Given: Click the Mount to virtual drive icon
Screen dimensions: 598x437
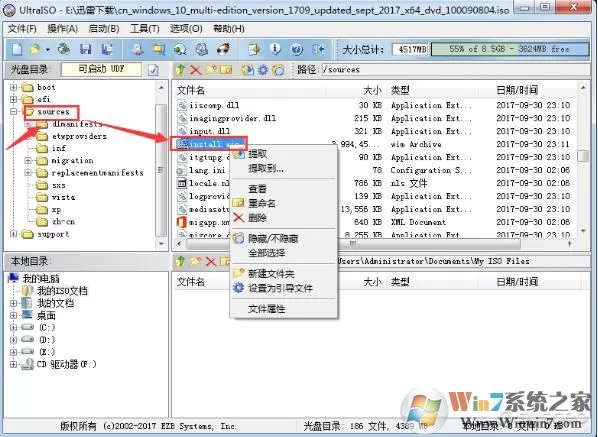Looking at the screenshot, I should pos(202,50).
